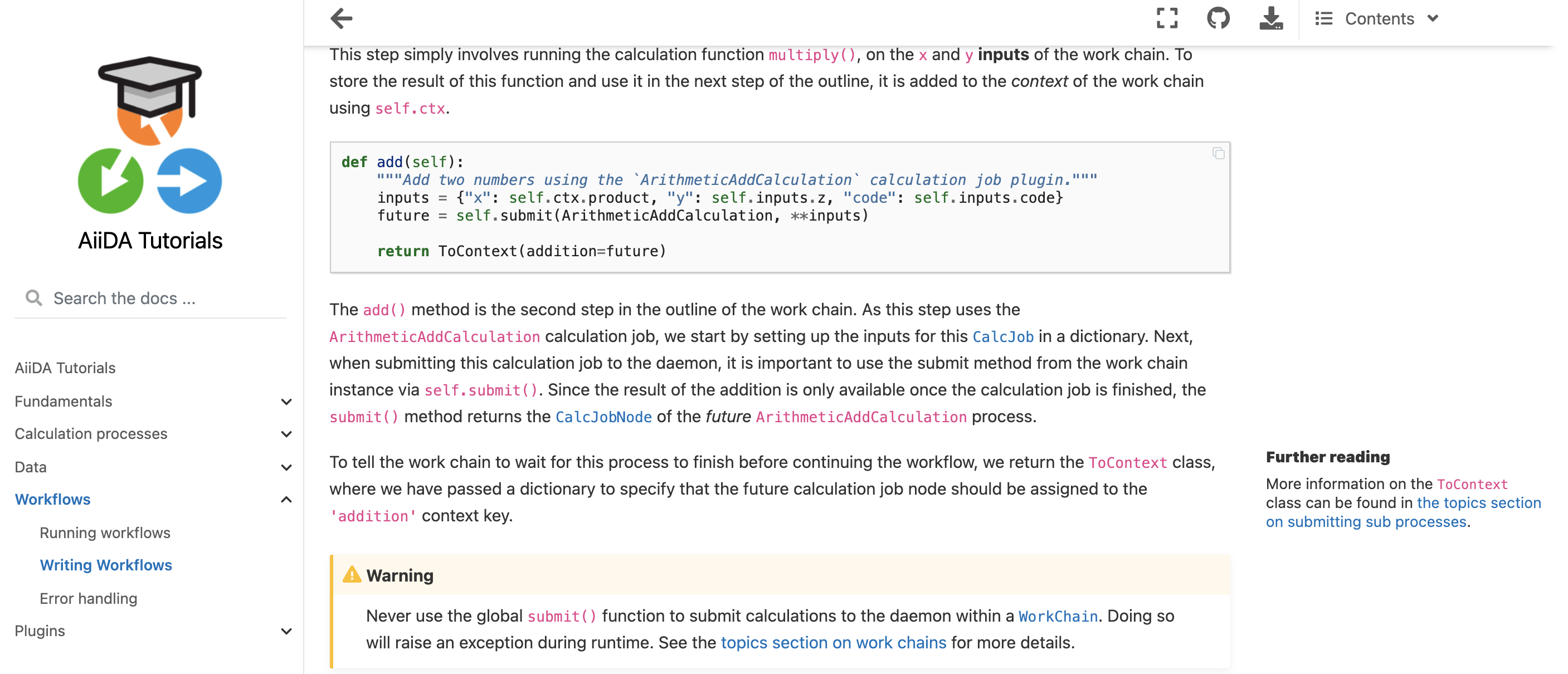Open the Contents list icon
The width and height of the screenshot is (1568, 674).
(1323, 19)
